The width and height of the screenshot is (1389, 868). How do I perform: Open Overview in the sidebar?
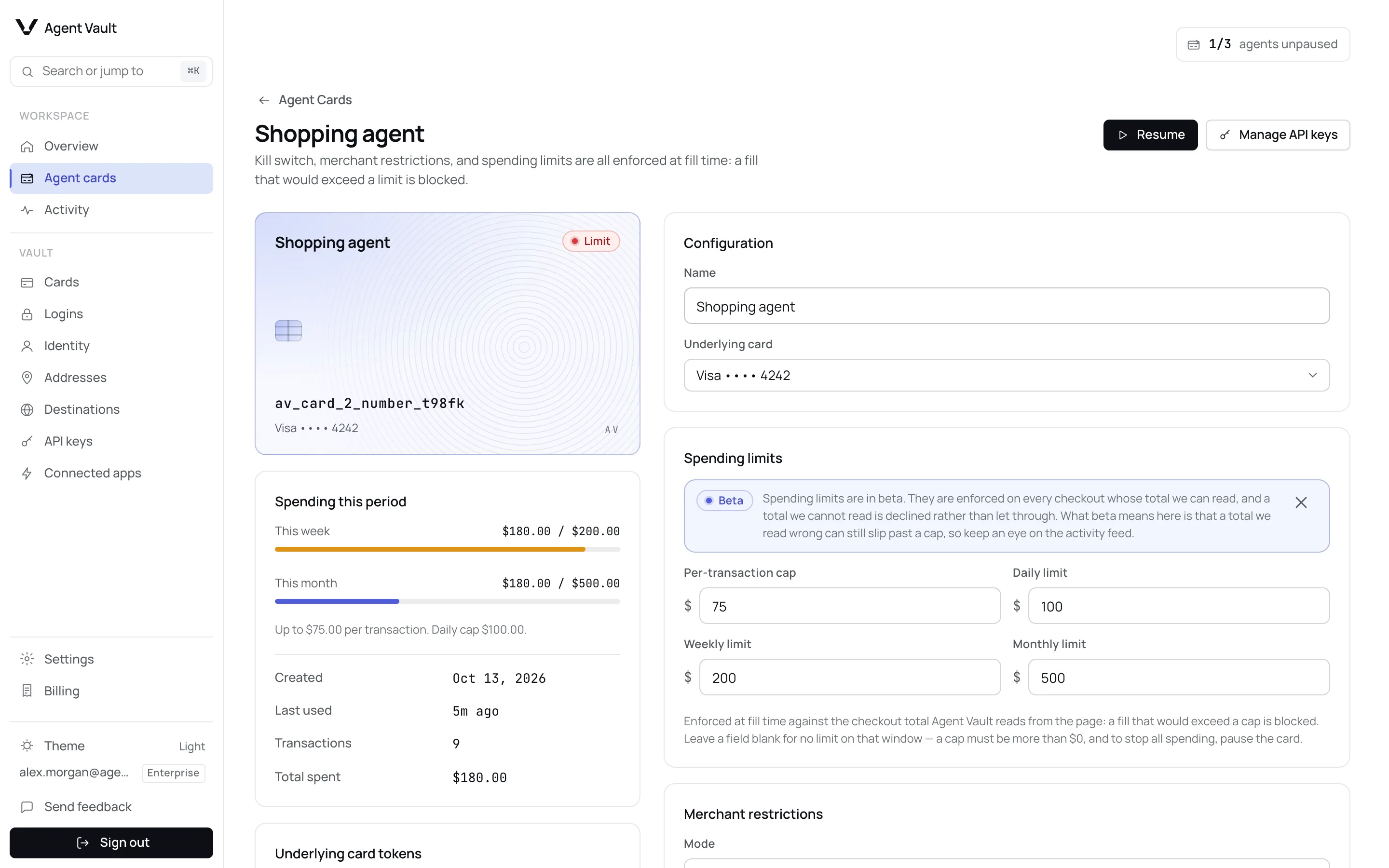coord(111,147)
